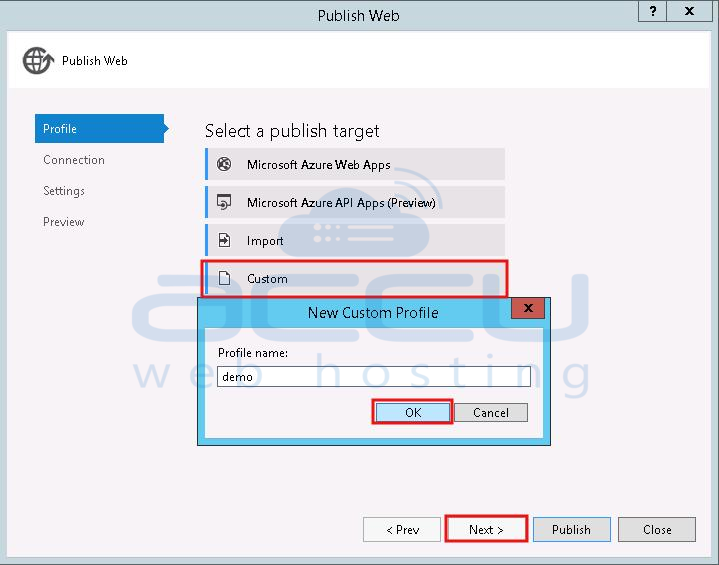
Task: Cancel the New Custom Profile dialog
Action: [x=491, y=412]
